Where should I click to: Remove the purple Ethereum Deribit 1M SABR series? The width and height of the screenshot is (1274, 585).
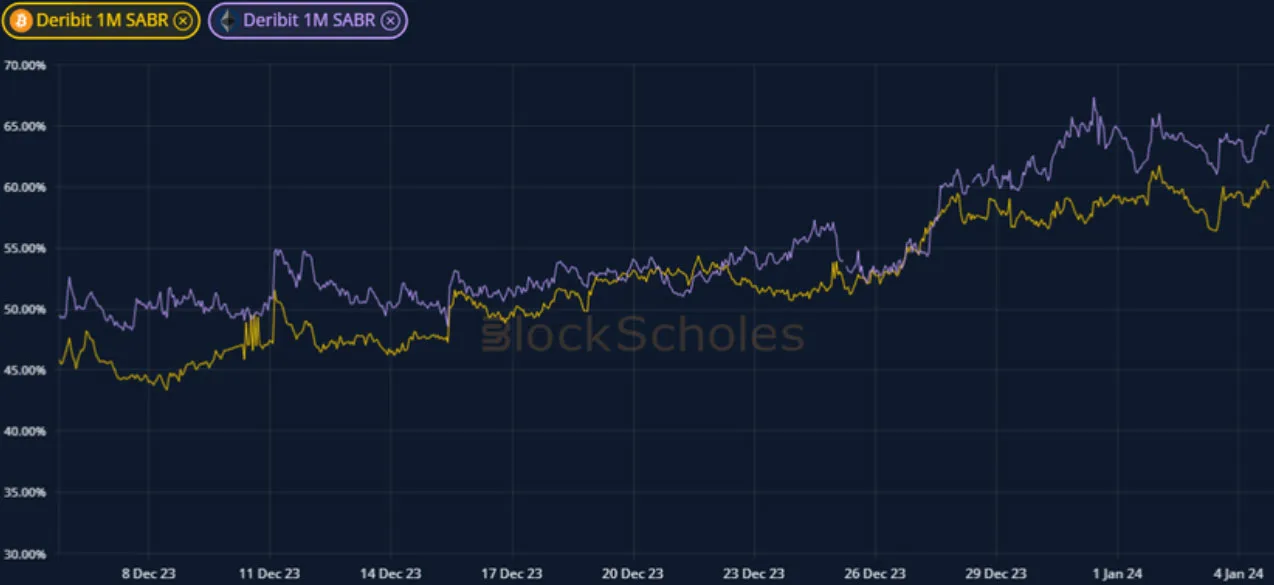click(391, 21)
